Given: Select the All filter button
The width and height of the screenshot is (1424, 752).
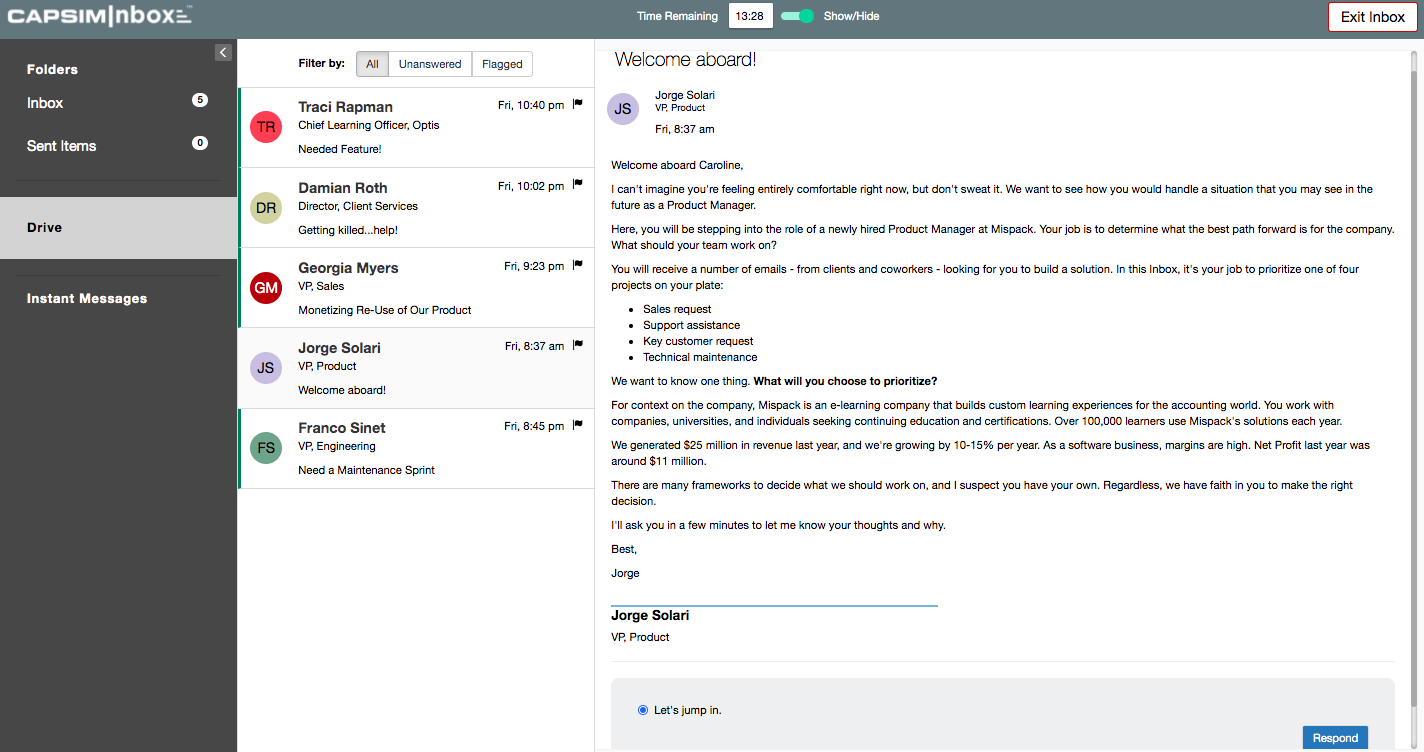Looking at the screenshot, I should (372, 64).
